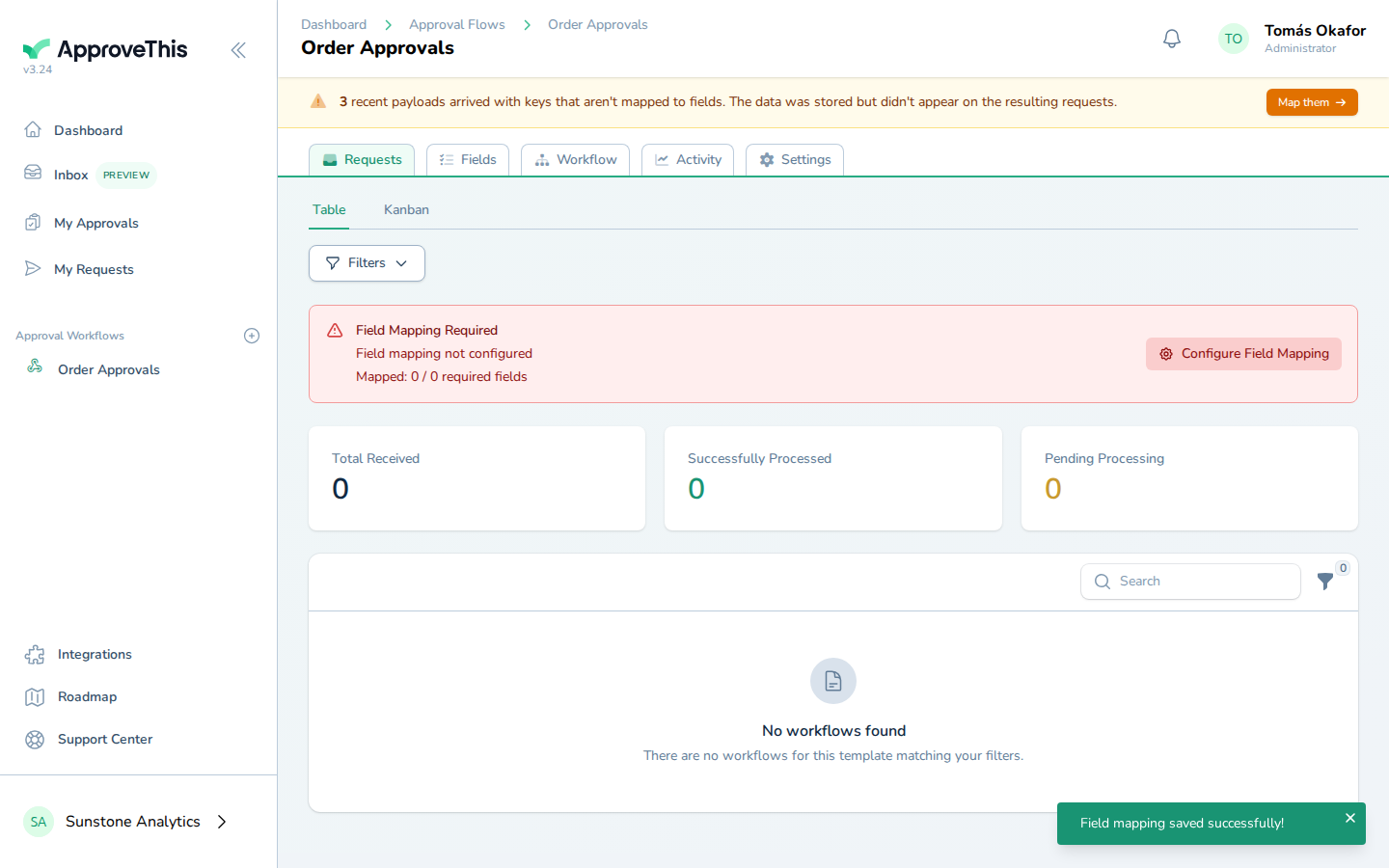Click the Dashboard home icon in sidebar
Image resolution: width=1389 pixels, height=868 pixels.
coord(33,129)
